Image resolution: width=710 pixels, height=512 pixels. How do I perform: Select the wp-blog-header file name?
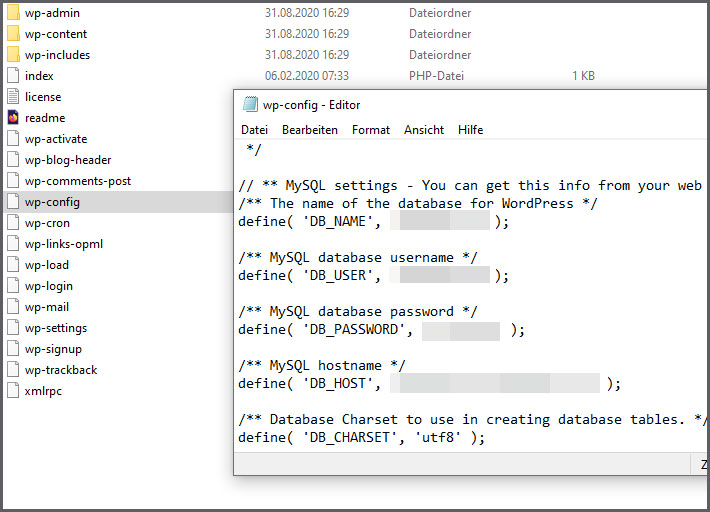pos(68,160)
